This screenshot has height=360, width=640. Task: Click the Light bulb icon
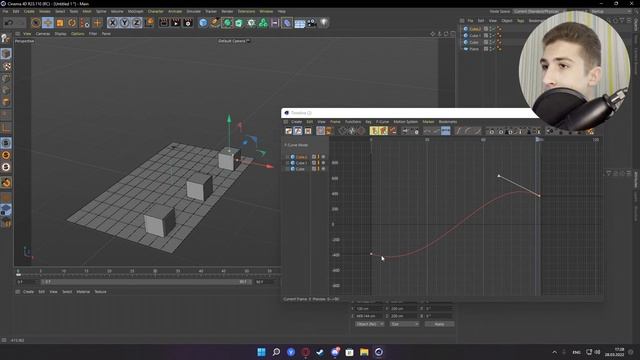click(x=324, y=23)
